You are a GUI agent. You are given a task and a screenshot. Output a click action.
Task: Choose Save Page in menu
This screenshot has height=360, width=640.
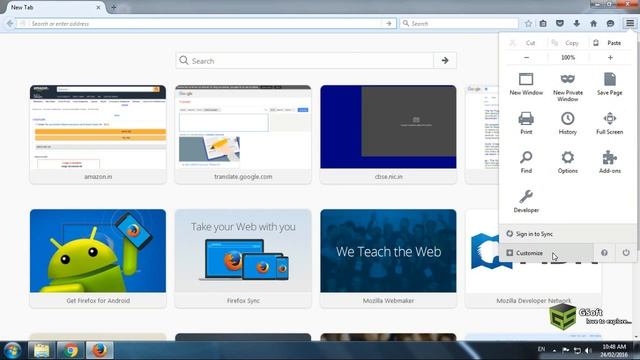[609, 84]
